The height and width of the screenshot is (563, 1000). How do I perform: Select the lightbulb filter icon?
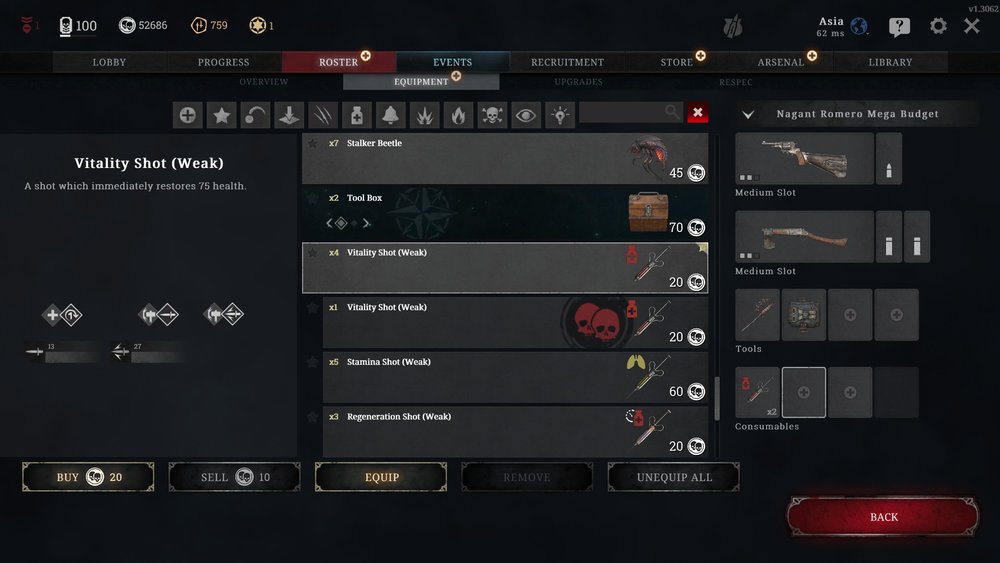(x=559, y=115)
